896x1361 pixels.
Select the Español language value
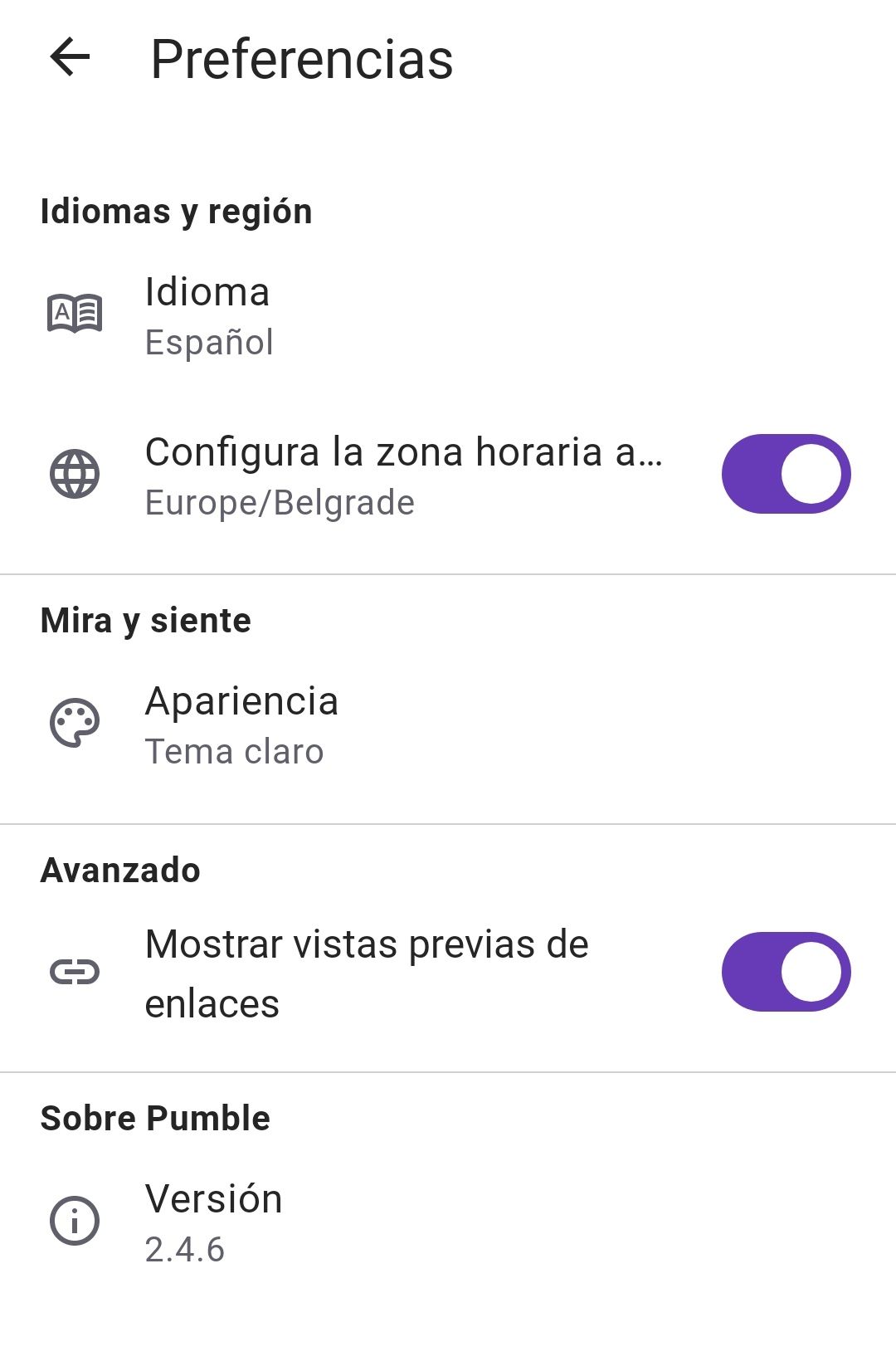coord(209,343)
